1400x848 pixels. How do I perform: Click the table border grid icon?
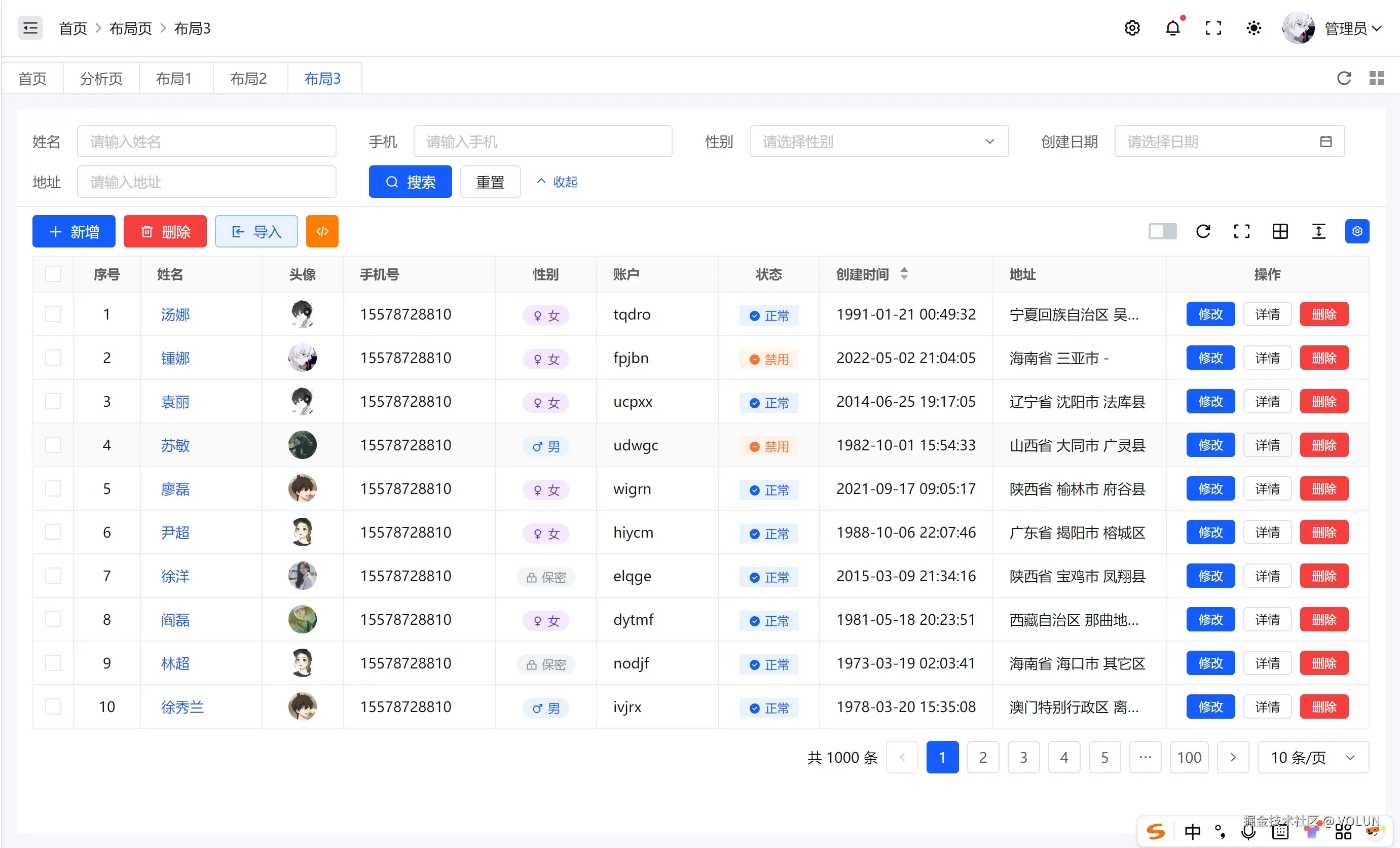click(x=1280, y=231)
